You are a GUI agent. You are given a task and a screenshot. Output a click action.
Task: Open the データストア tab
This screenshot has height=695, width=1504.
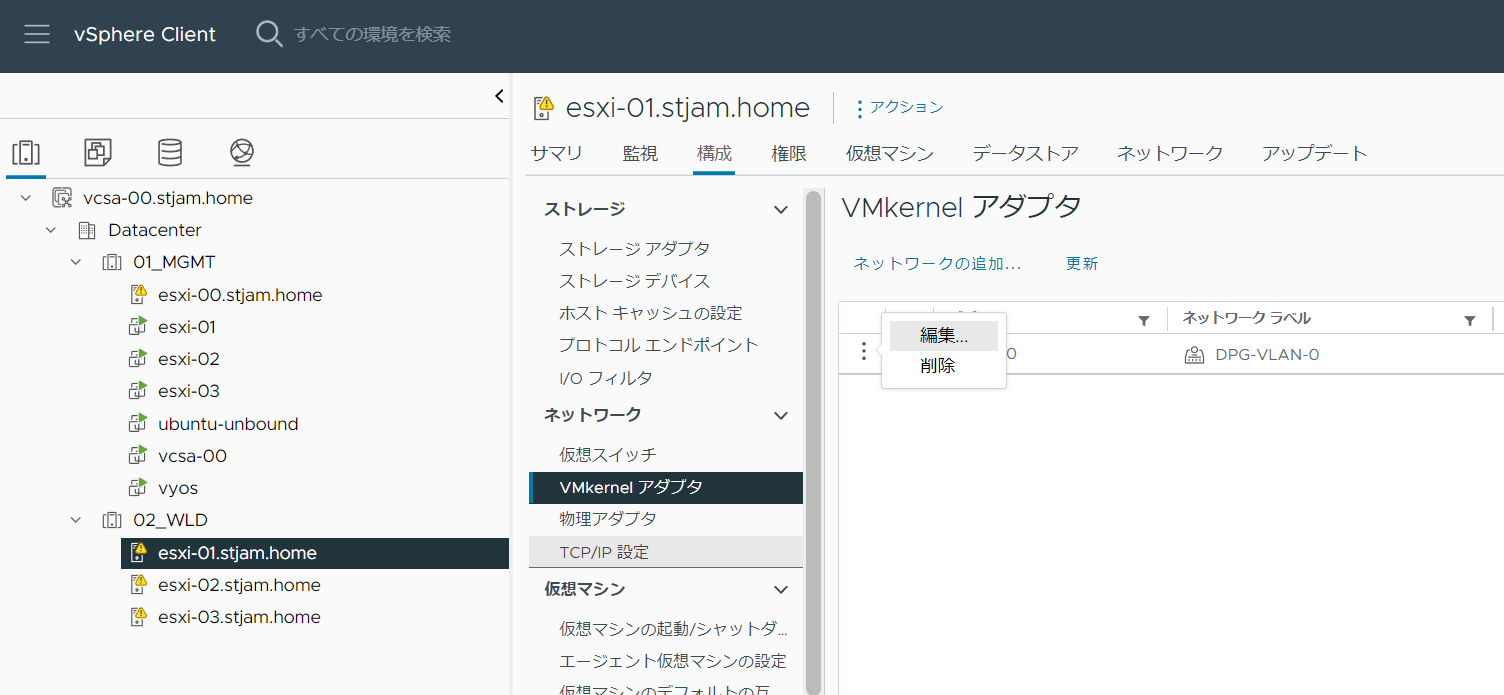coord(1025,153)
